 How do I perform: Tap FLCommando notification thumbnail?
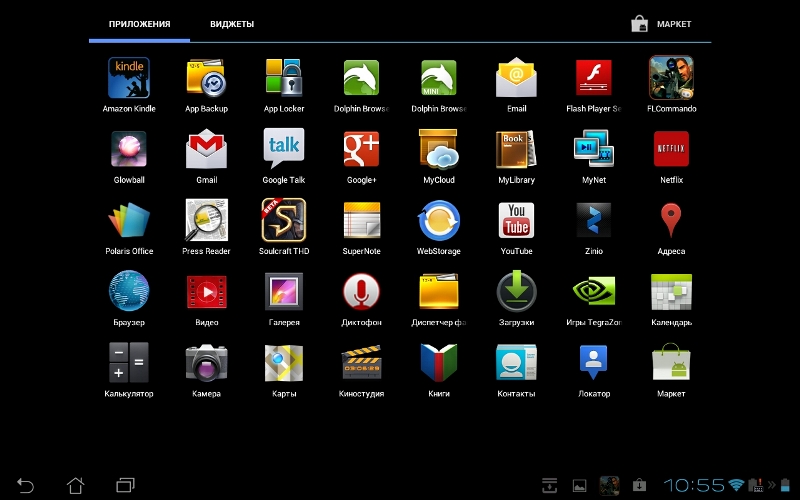click(609, 486)
